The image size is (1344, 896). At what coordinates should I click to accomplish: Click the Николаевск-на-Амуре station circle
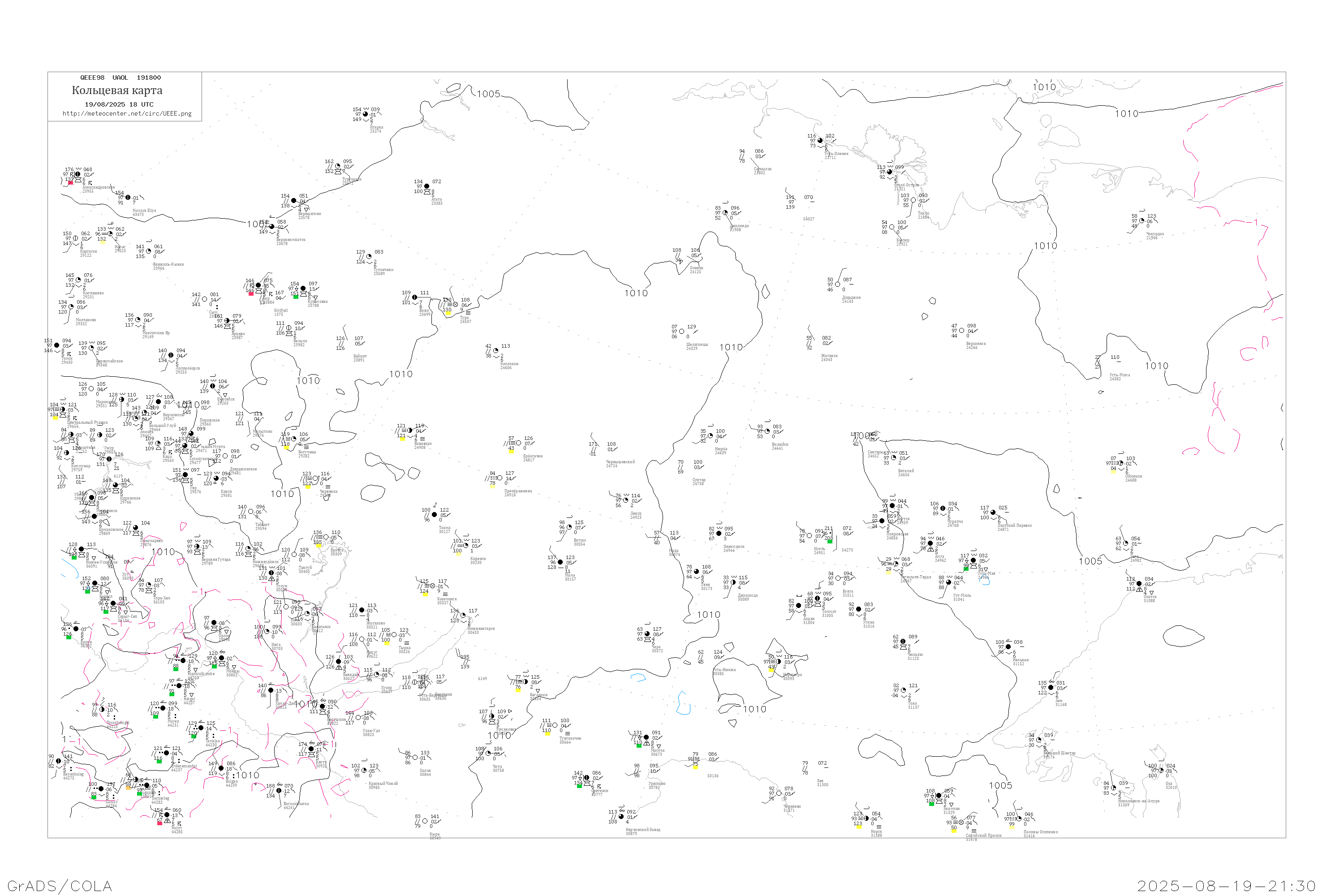click(1114, 788)
